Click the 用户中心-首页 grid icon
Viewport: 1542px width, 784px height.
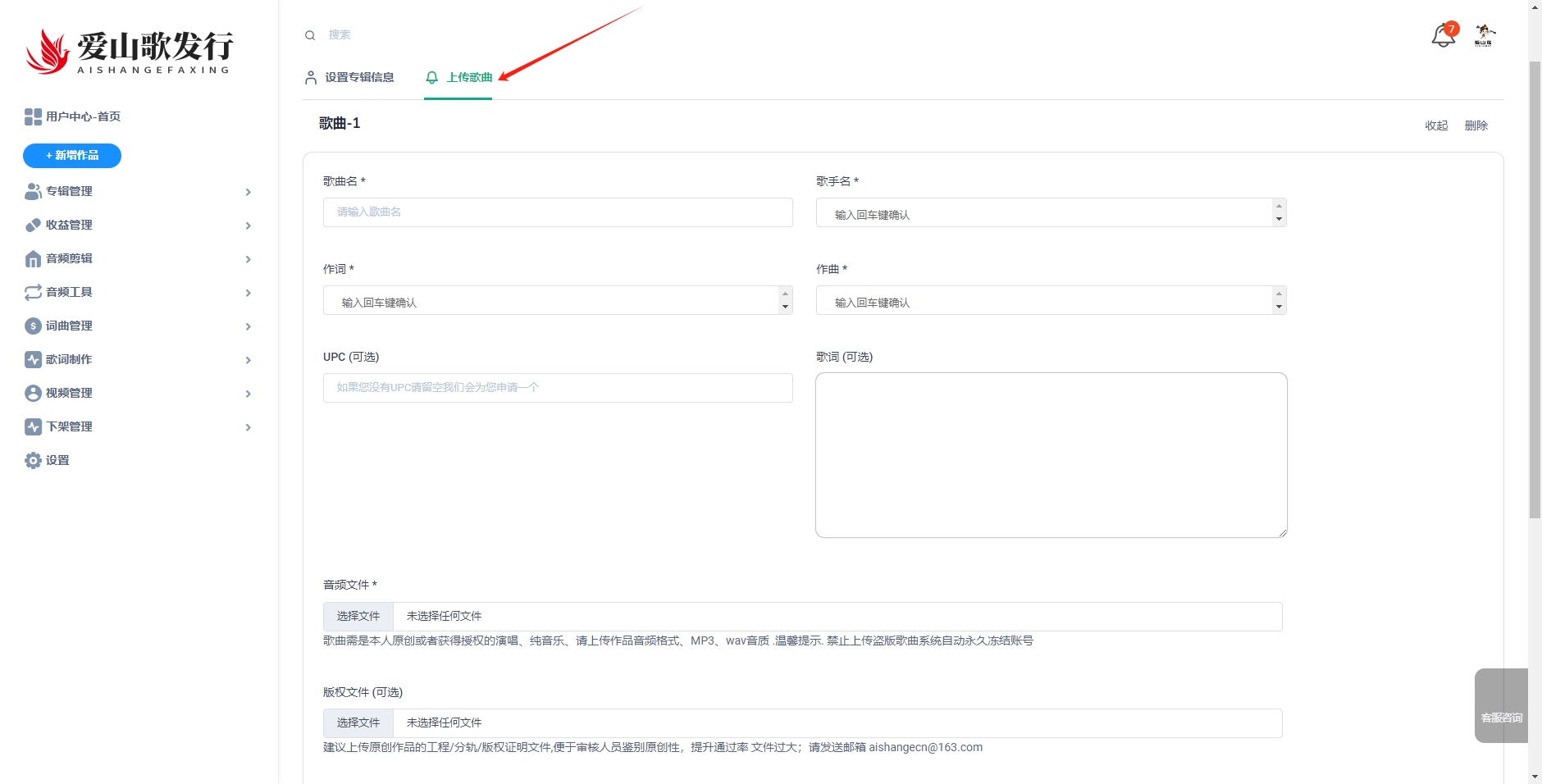point(33,116)
